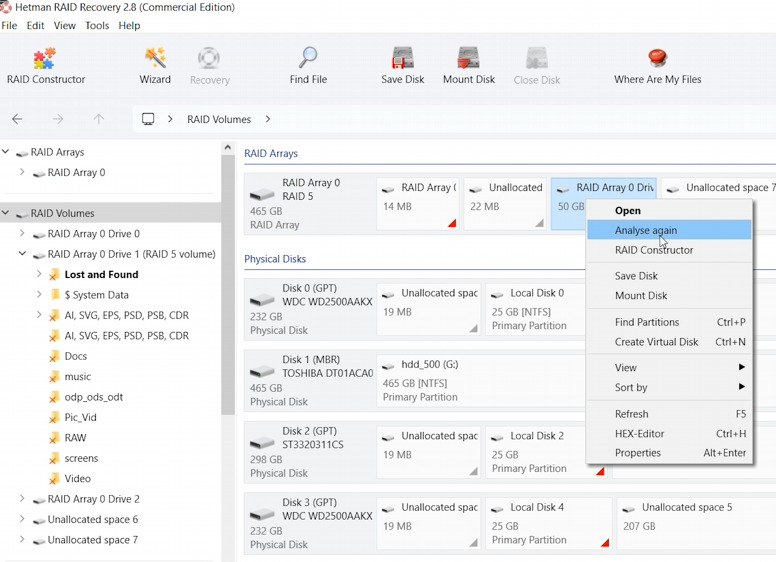
Task: Open the View submenu in context menu
Action: pyautogui.click(x=669, y=368)
